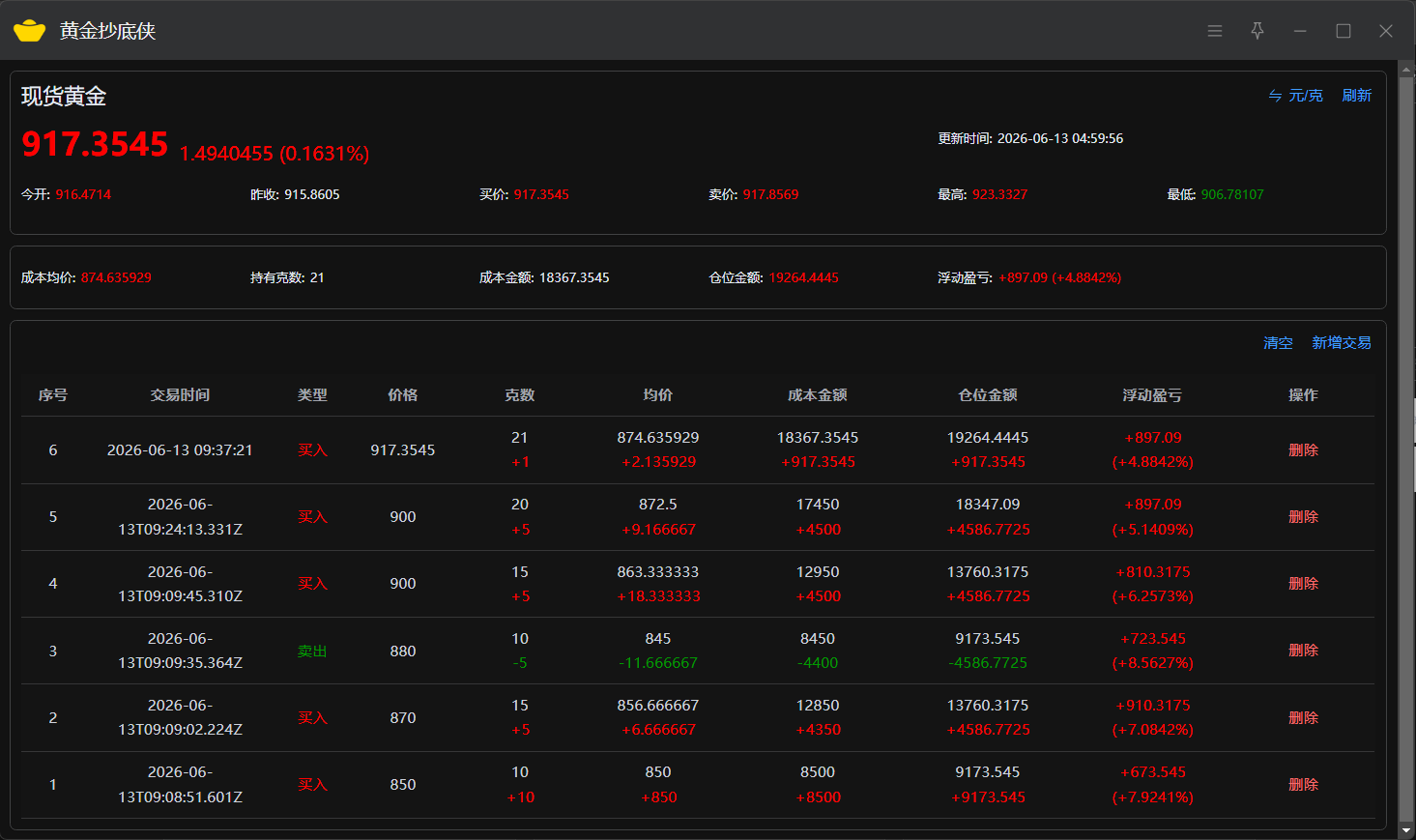Screen dimensions: 1416x840
Task: Close the 黄金抄底侠 window
Action: (1386, 31)
